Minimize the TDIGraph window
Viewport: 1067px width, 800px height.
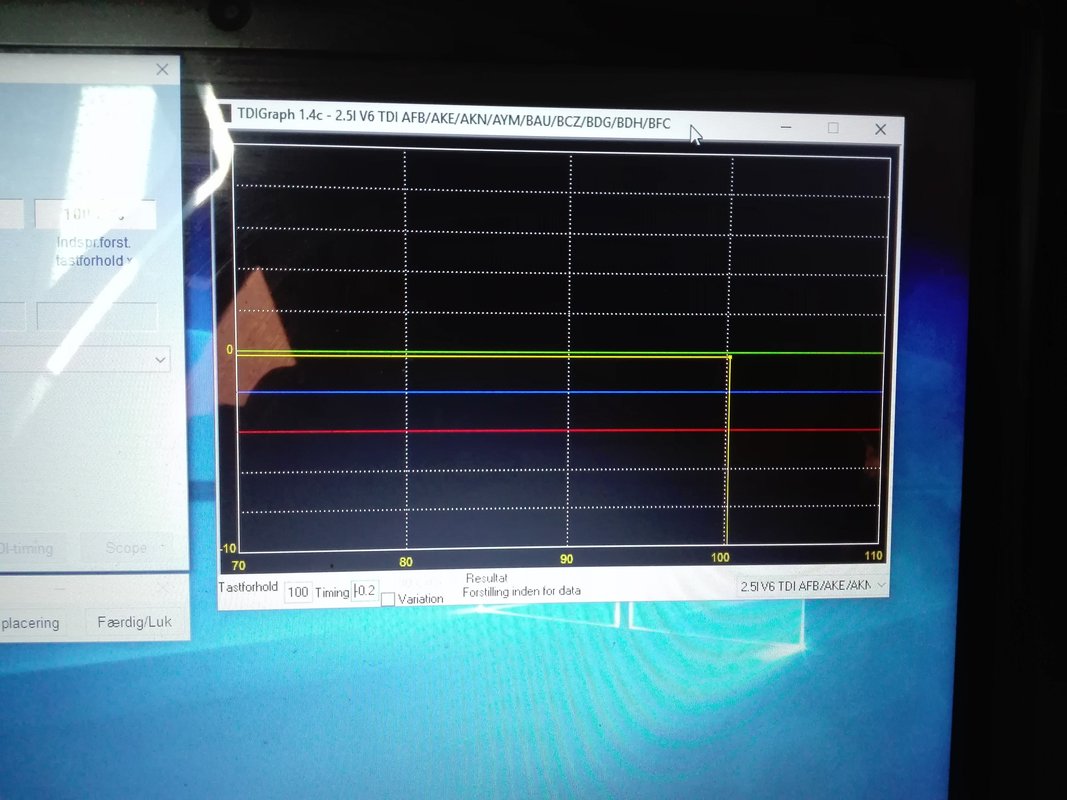pos(786,128)
